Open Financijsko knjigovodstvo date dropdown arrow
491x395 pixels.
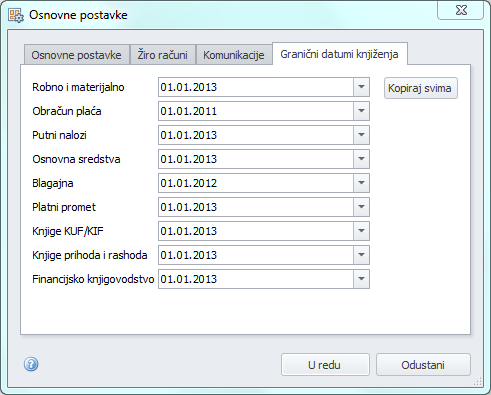[361, 279]
